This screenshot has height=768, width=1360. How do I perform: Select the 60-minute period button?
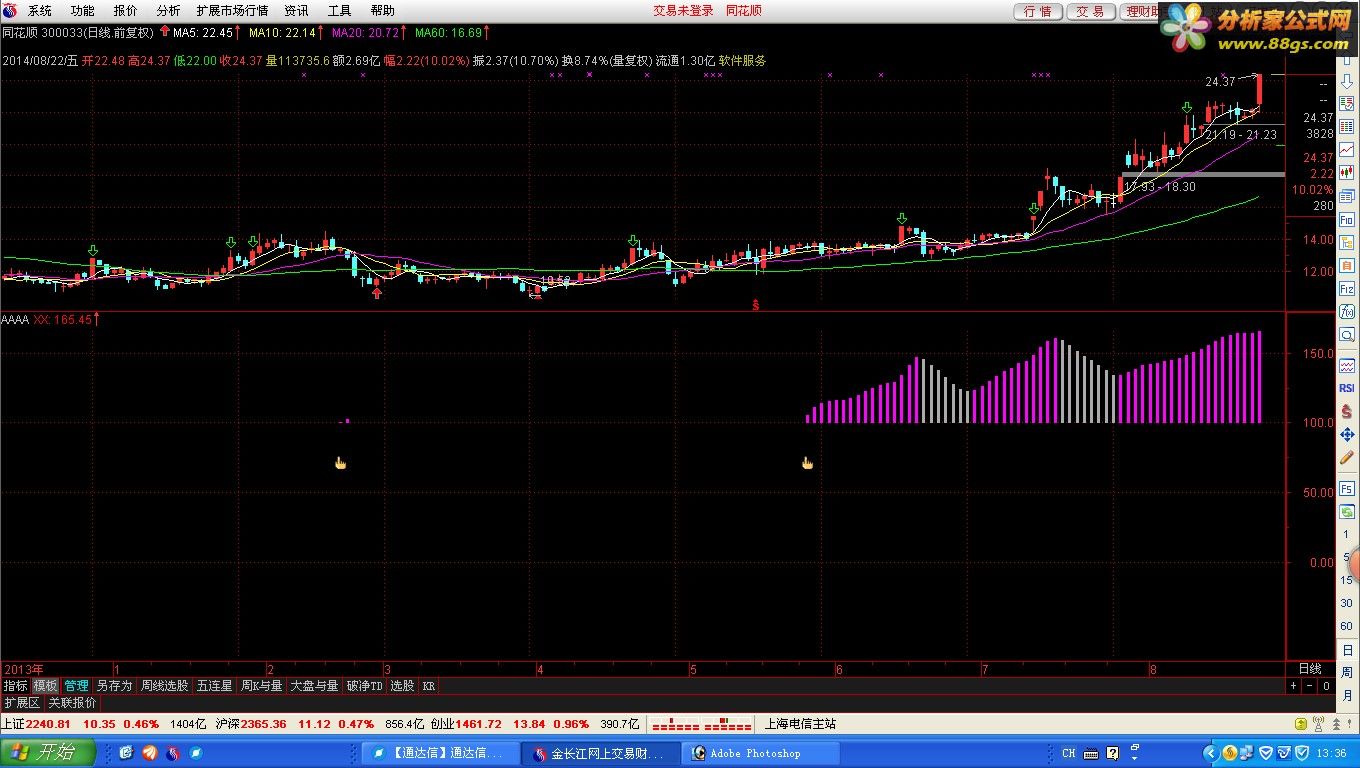pos(1346,626)
